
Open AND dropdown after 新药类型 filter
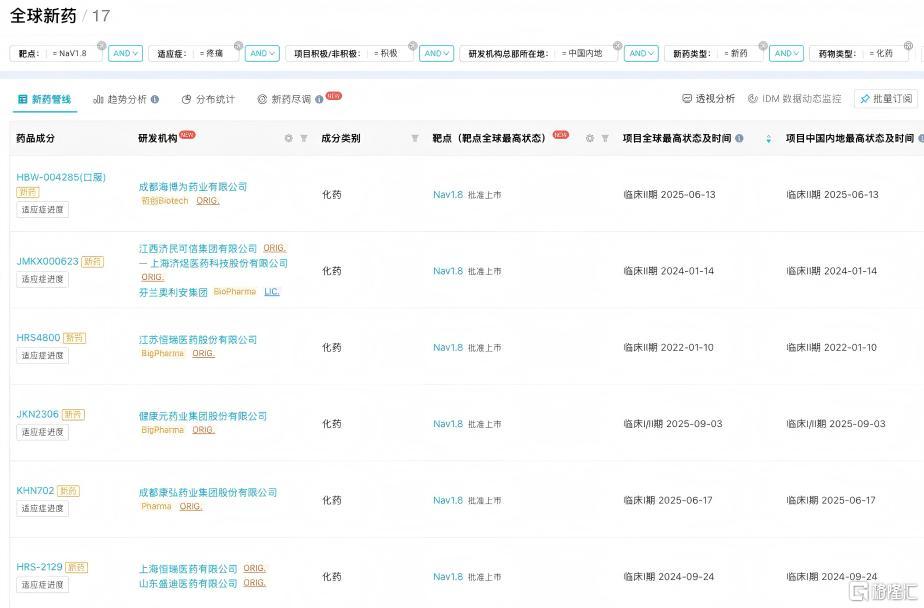point(787,54)
